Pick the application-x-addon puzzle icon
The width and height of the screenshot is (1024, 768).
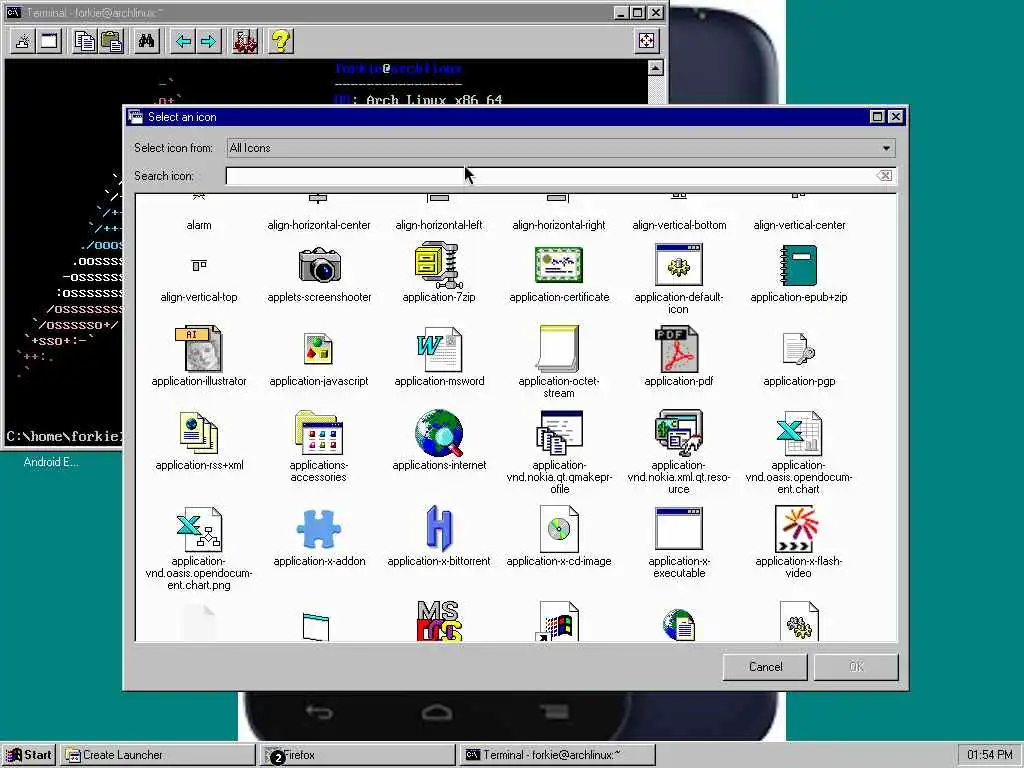click(x=319, y=529)
